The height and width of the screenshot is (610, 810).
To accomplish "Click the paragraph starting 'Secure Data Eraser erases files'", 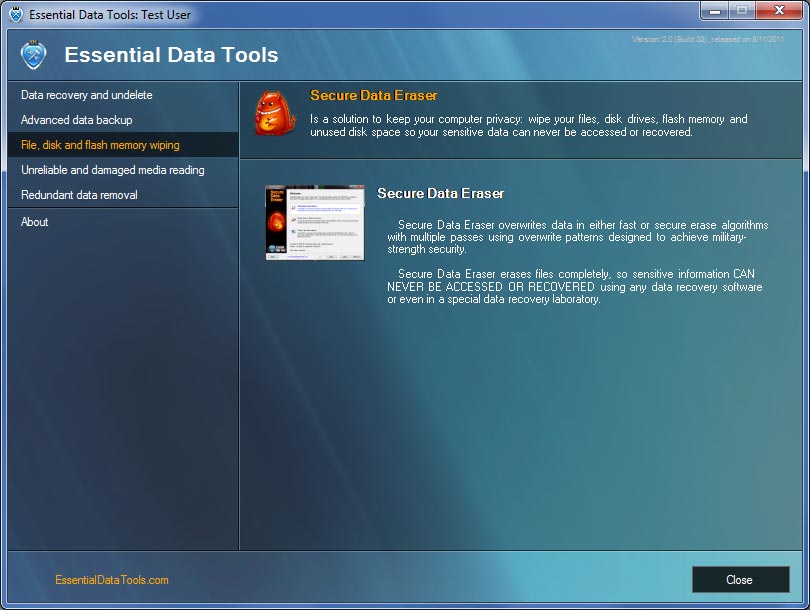I will pos(574,287).
